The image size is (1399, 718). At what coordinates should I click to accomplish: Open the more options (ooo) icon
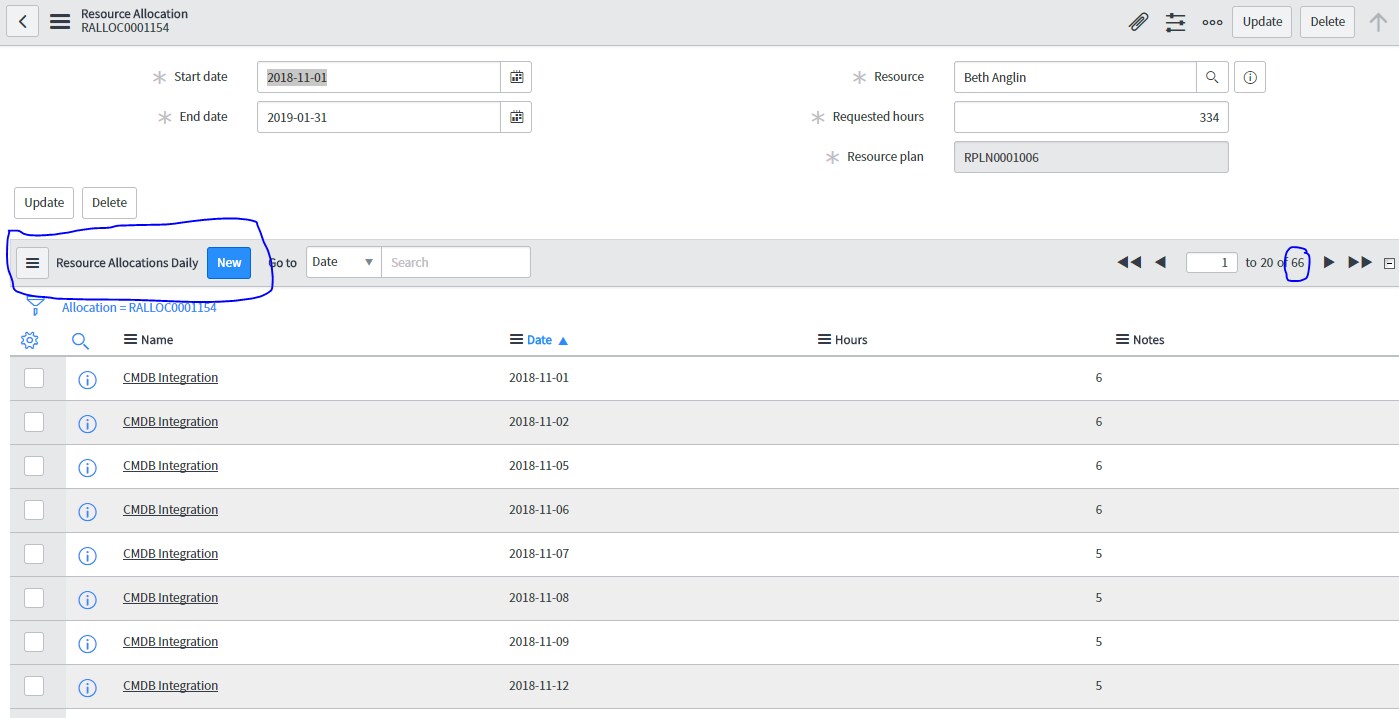click(1212, 21)
